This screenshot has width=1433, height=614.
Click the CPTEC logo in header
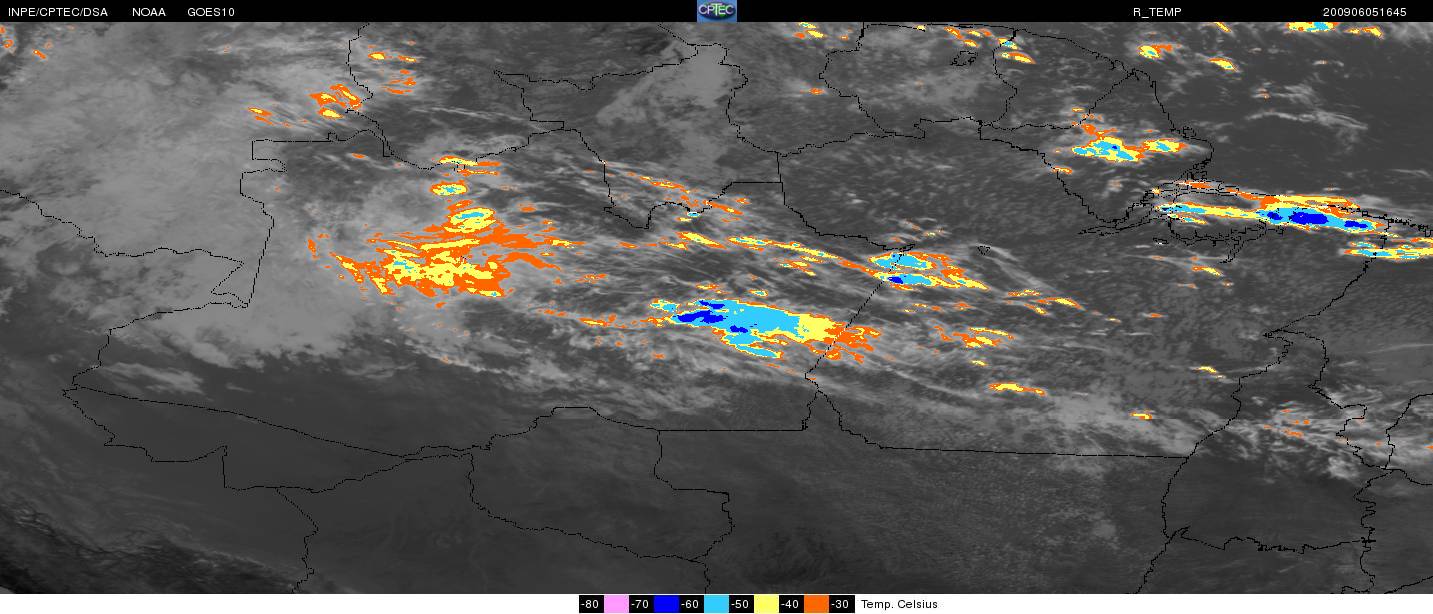pos(716,11)
